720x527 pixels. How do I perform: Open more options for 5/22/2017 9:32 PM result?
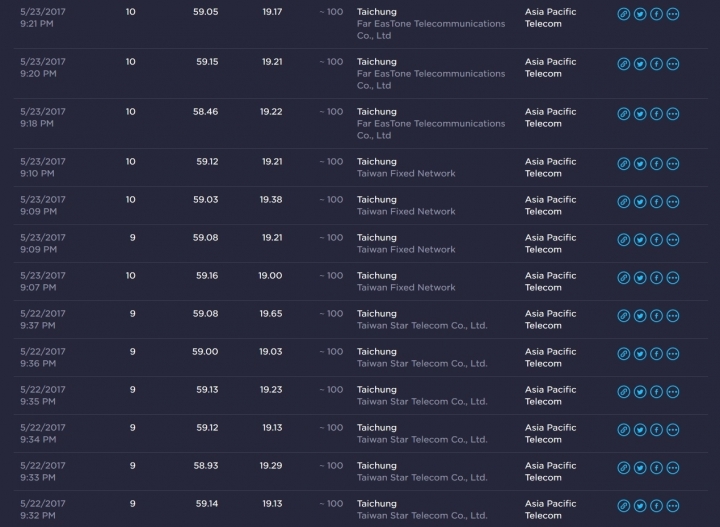coord(673,506)
